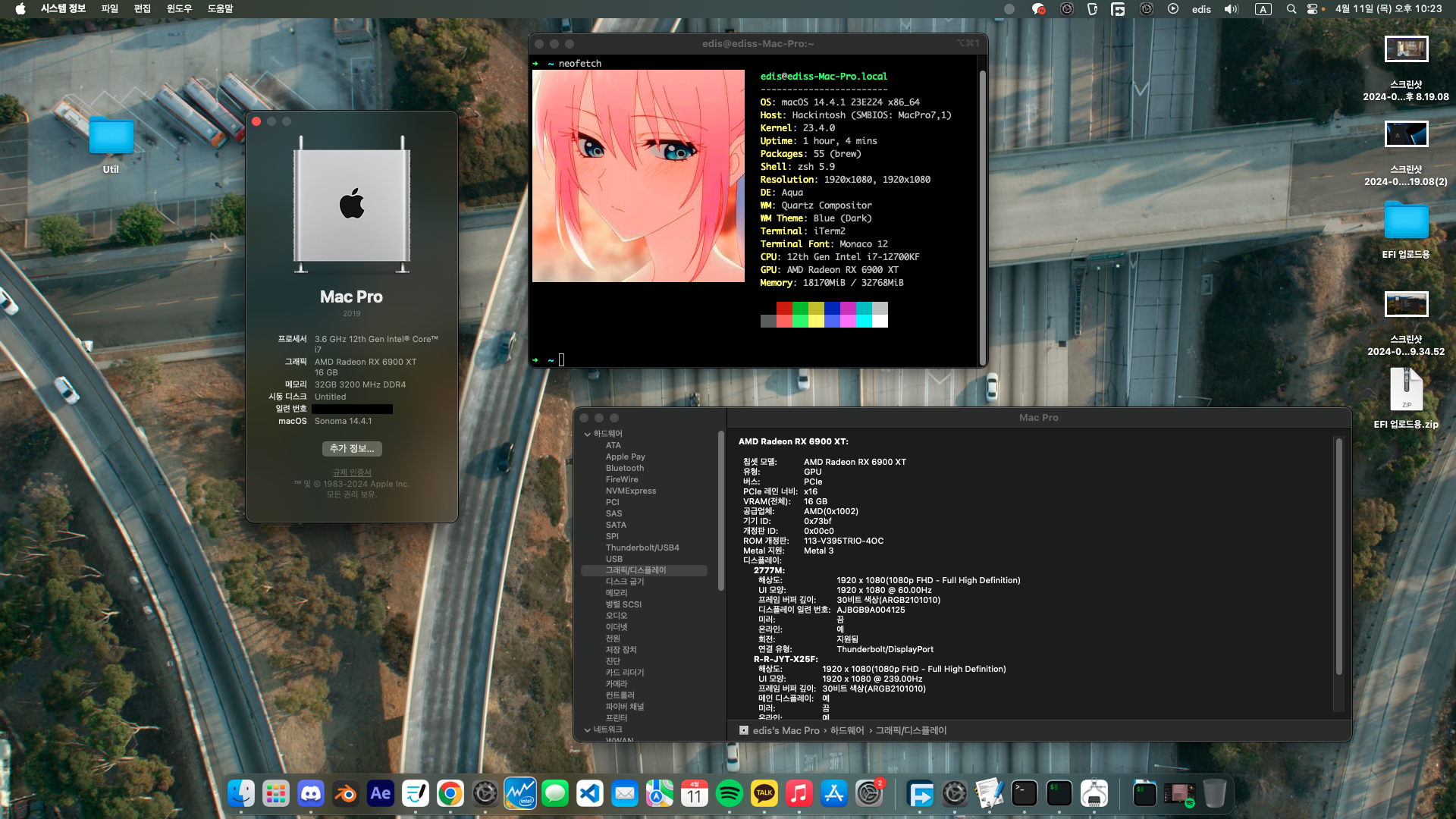Image resolution: width=1456 pixels, height=819 pixels.
Task: Open Google Chrome from the dock
Action: pos(450,794)
